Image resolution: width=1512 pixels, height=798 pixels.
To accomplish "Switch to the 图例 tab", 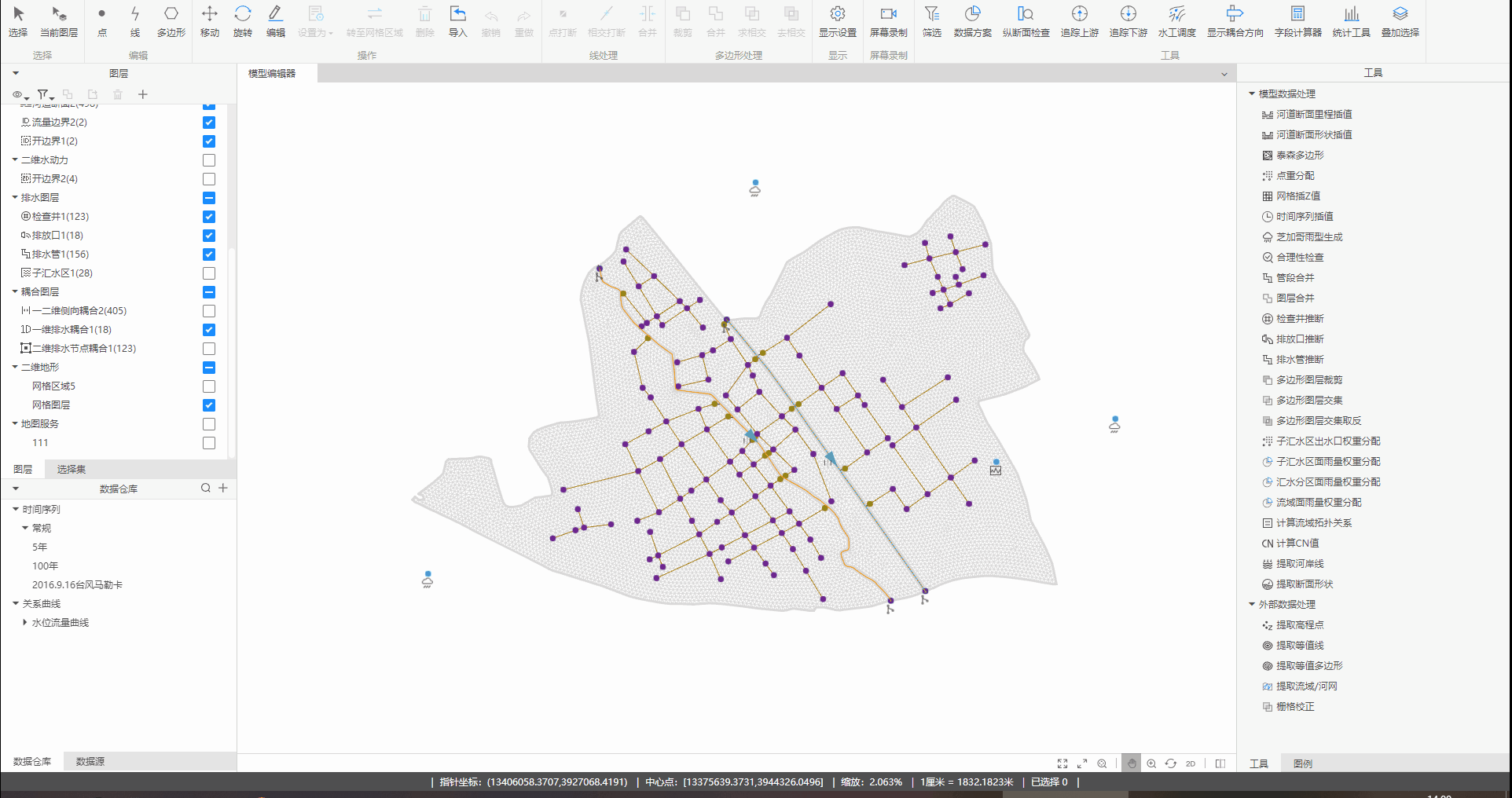I will coord(1302,763).
